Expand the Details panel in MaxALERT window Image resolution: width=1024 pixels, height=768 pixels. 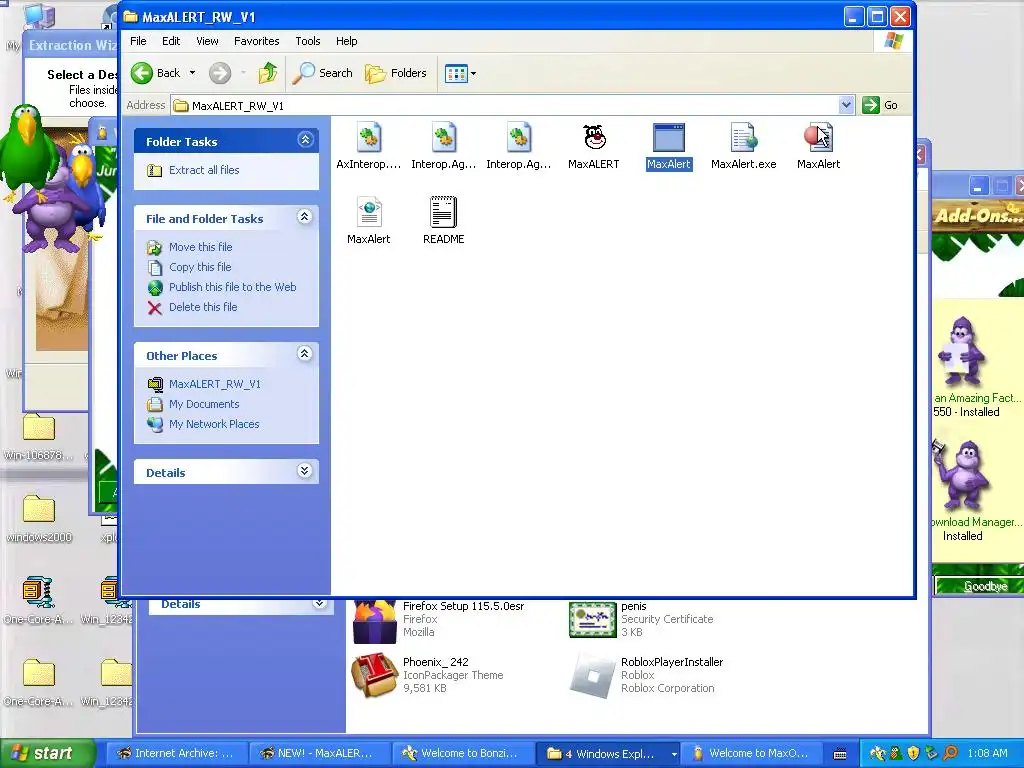click(x=305, y=471)
